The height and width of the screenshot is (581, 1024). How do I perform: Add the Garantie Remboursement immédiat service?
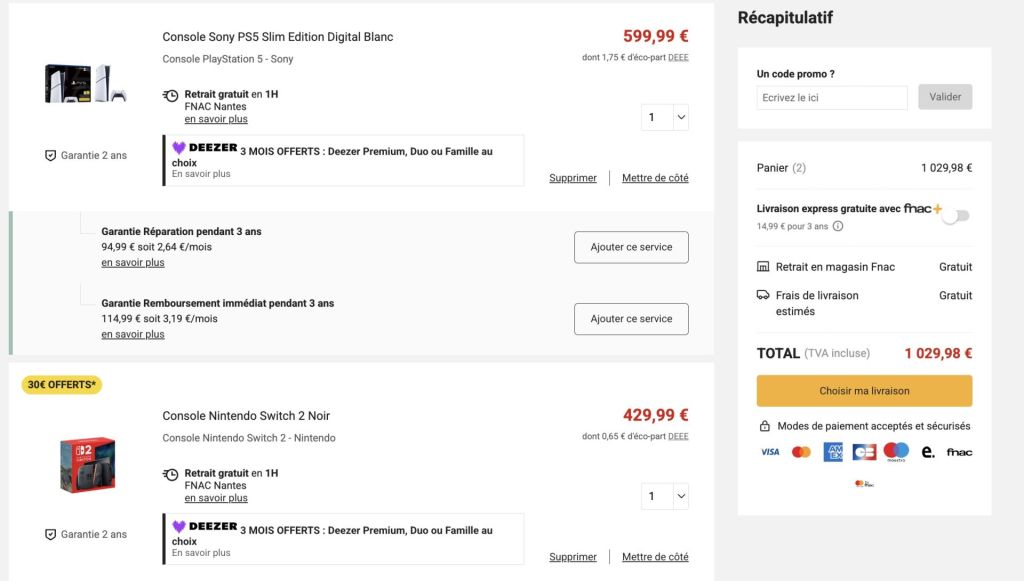click(631, 319)
